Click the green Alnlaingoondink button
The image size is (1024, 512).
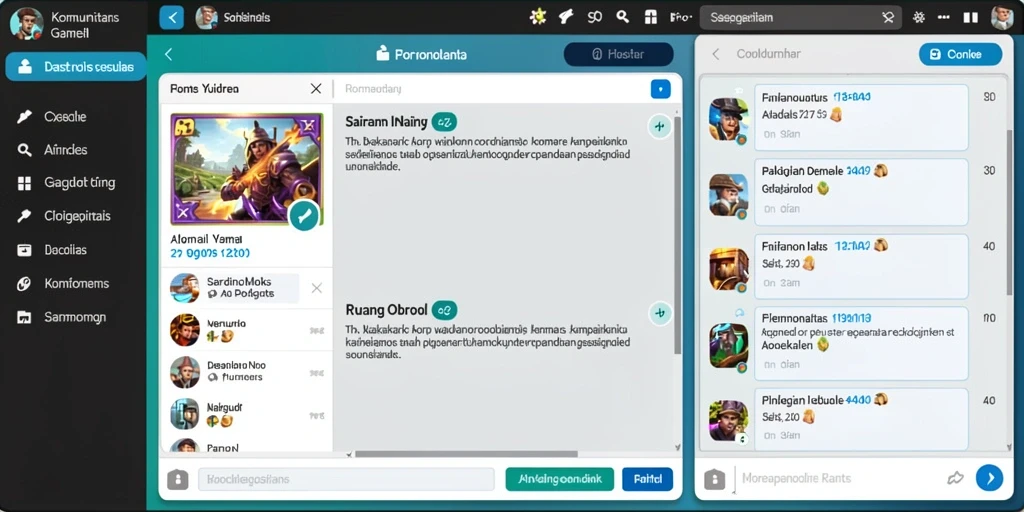tap(560, 479)
